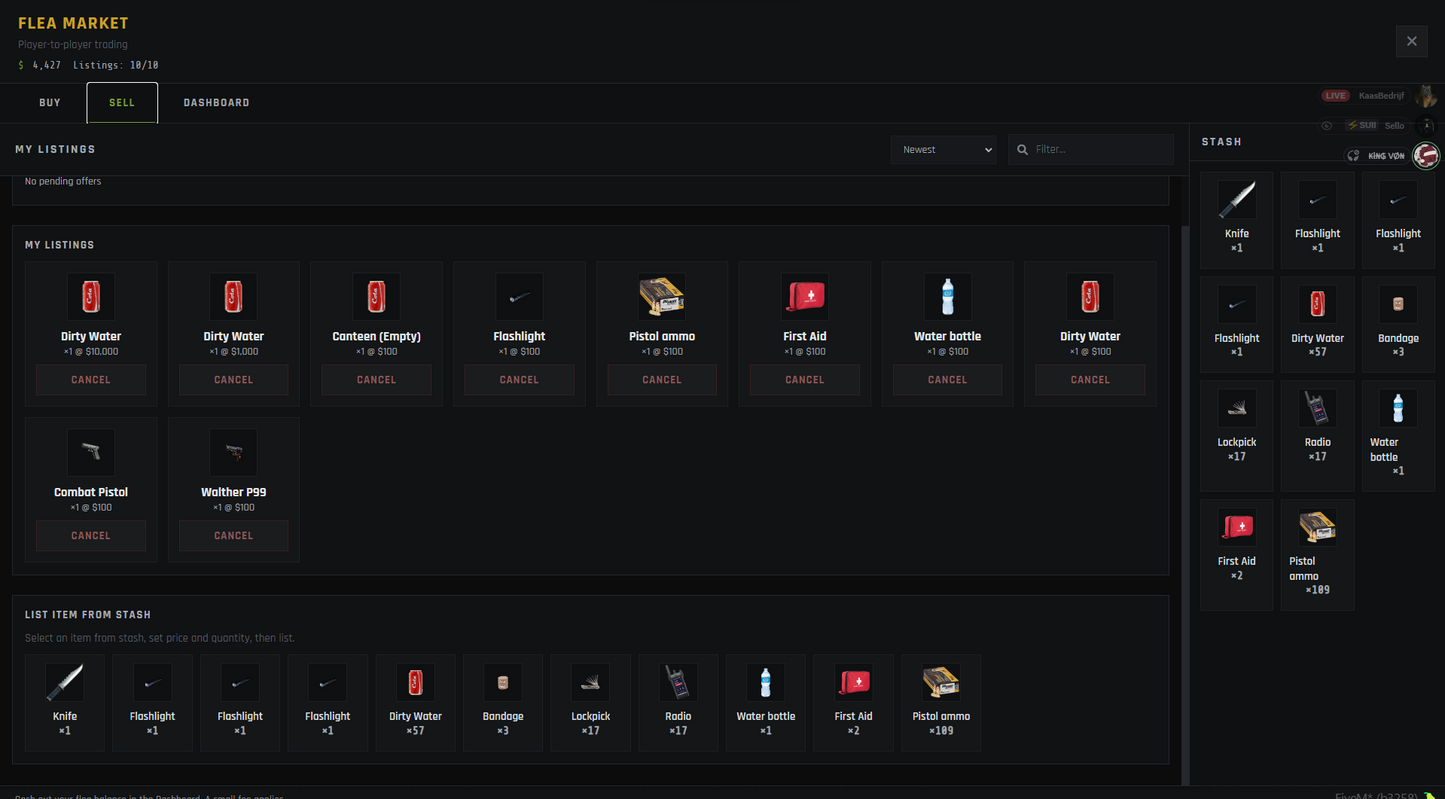Image resolution: width=1445 pixels, height=799 pixels.
Task: Select Dirty Water ×57 from List Item From Stash
Action: (x=415, y=695)
